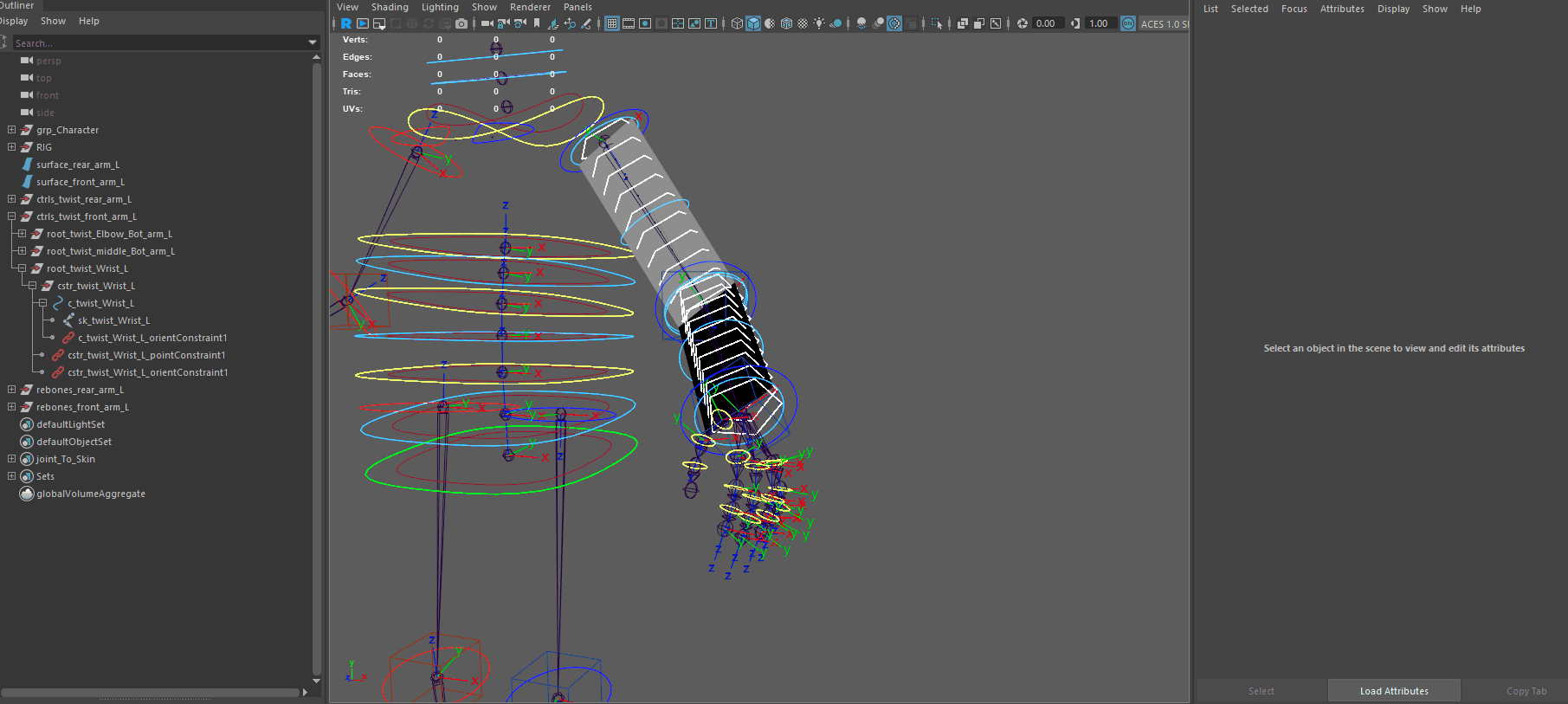The image size is (1568, 704).
Task: Click the curve icon beside c_twist_Wrist_L
Action: click(59, 303)
